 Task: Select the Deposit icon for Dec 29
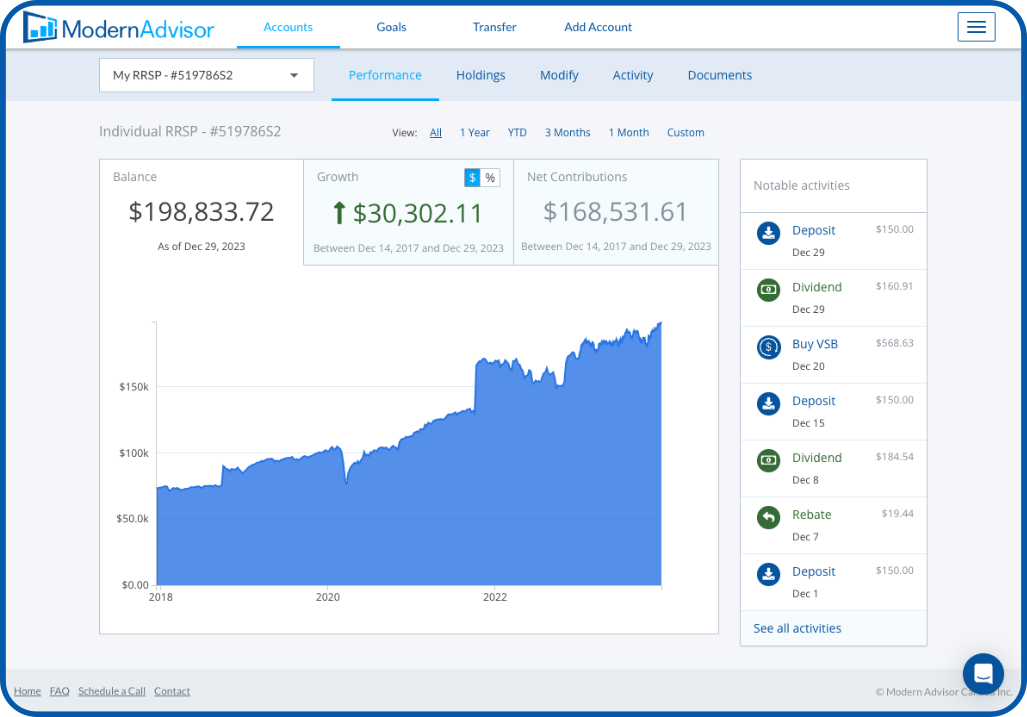(x=768, y=232)
